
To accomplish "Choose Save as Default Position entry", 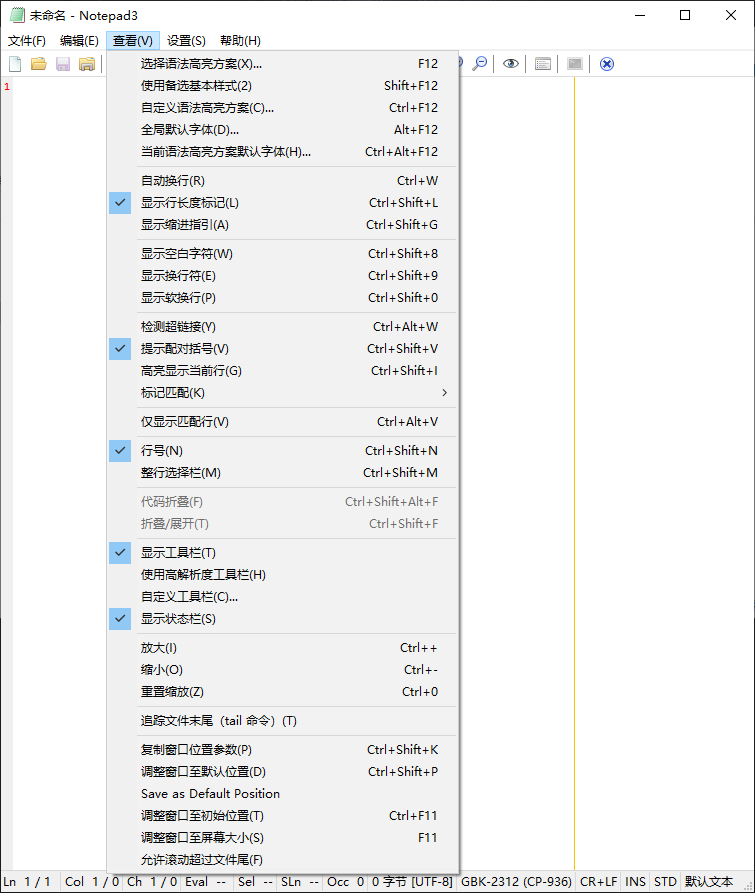I will [x=282, y=794].
